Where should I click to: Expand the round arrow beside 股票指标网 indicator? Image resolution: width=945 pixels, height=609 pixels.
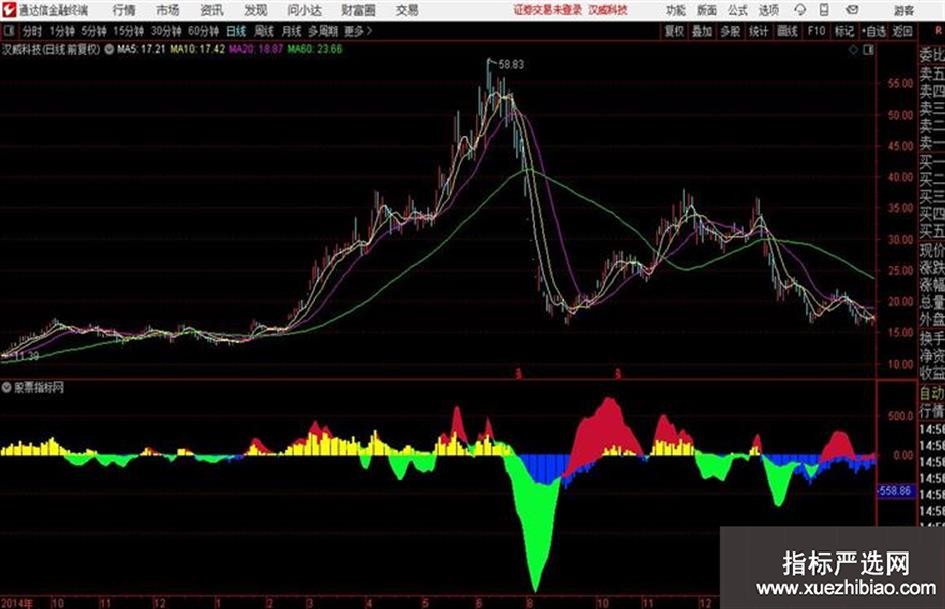[x=6, y=387]
